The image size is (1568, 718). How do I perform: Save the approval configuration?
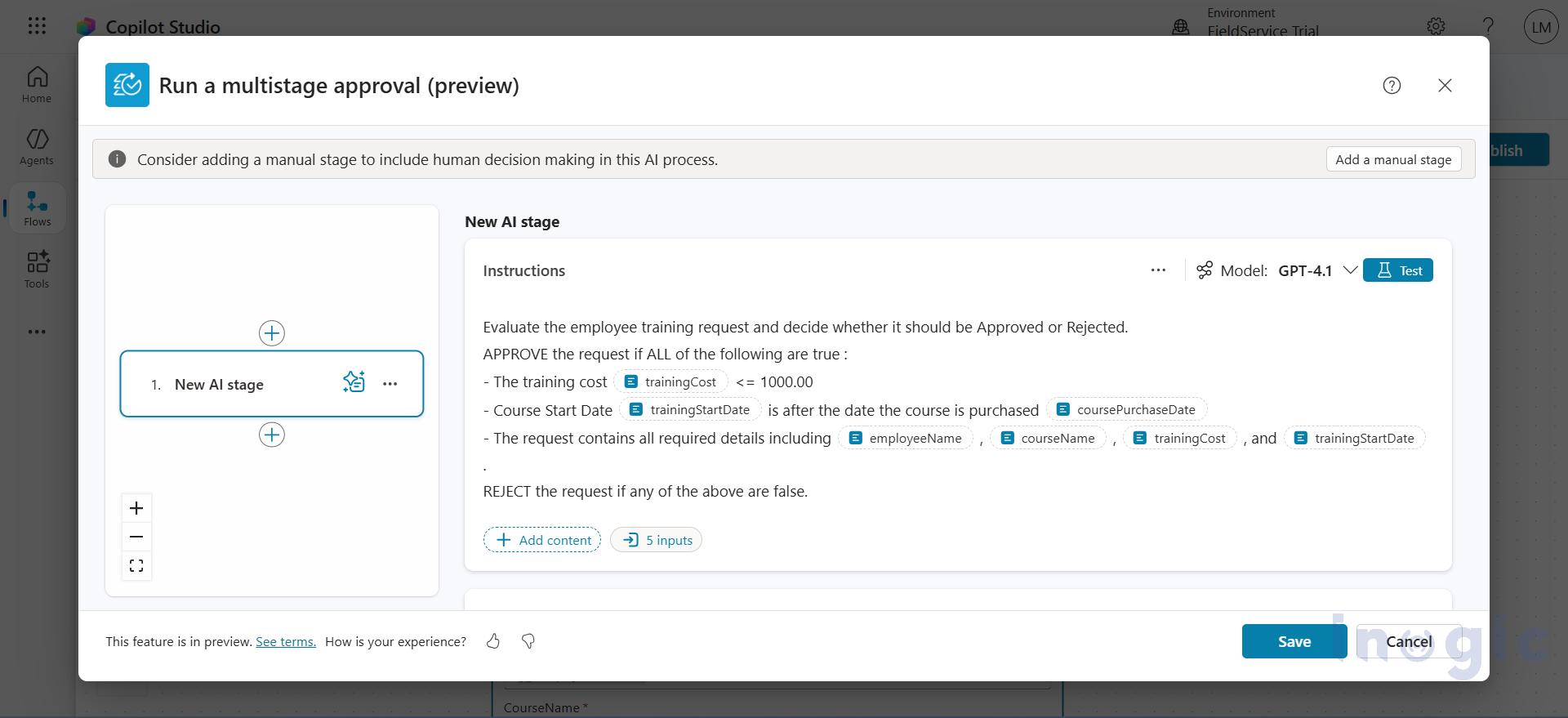pos(1294,641)
